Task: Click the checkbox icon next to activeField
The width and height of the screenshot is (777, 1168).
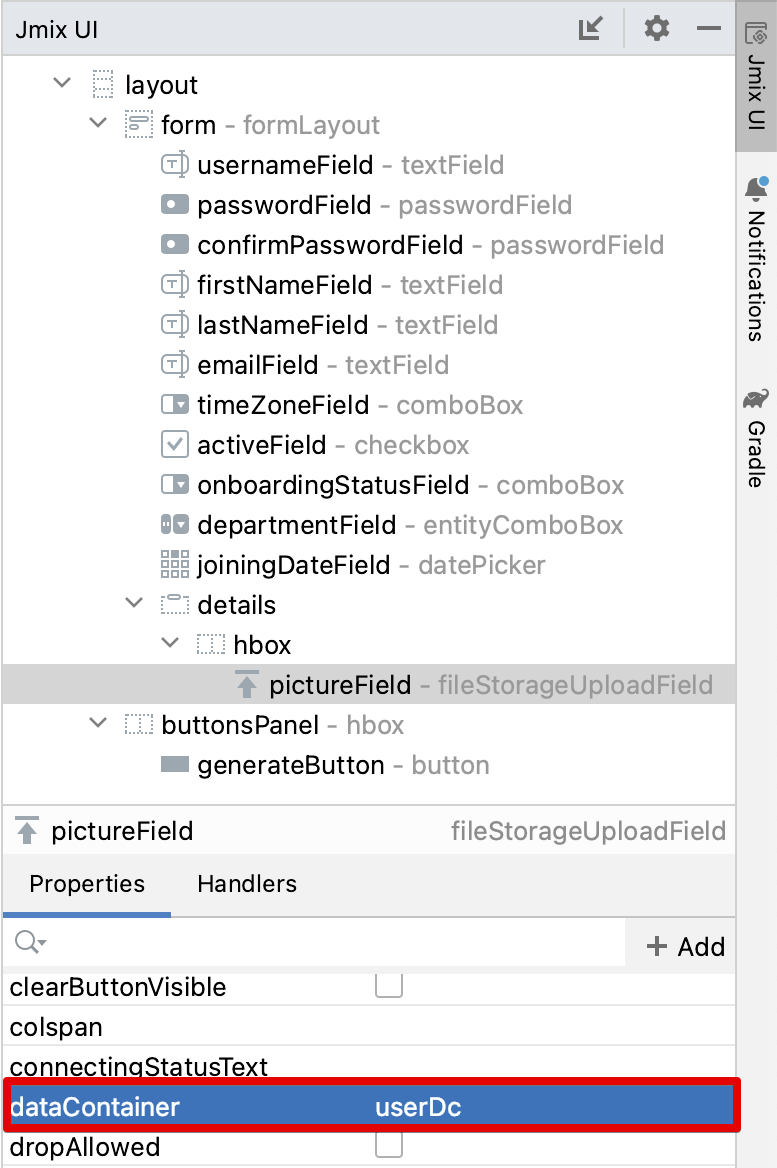Action: (x=175, y=445)
